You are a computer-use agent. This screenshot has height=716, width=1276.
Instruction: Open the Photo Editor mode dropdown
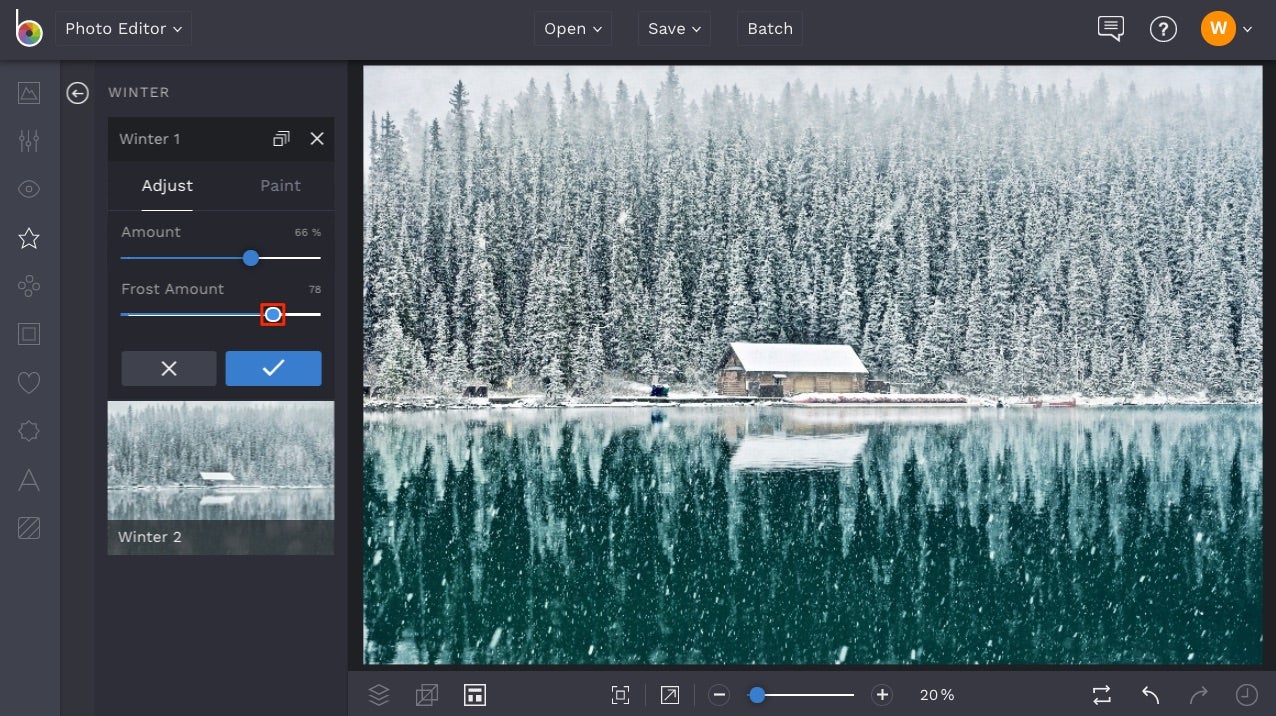point(122,28)
